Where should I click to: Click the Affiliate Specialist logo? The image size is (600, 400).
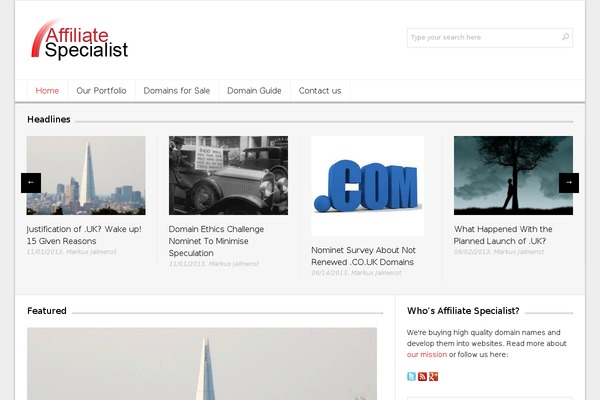coord(79,40)
